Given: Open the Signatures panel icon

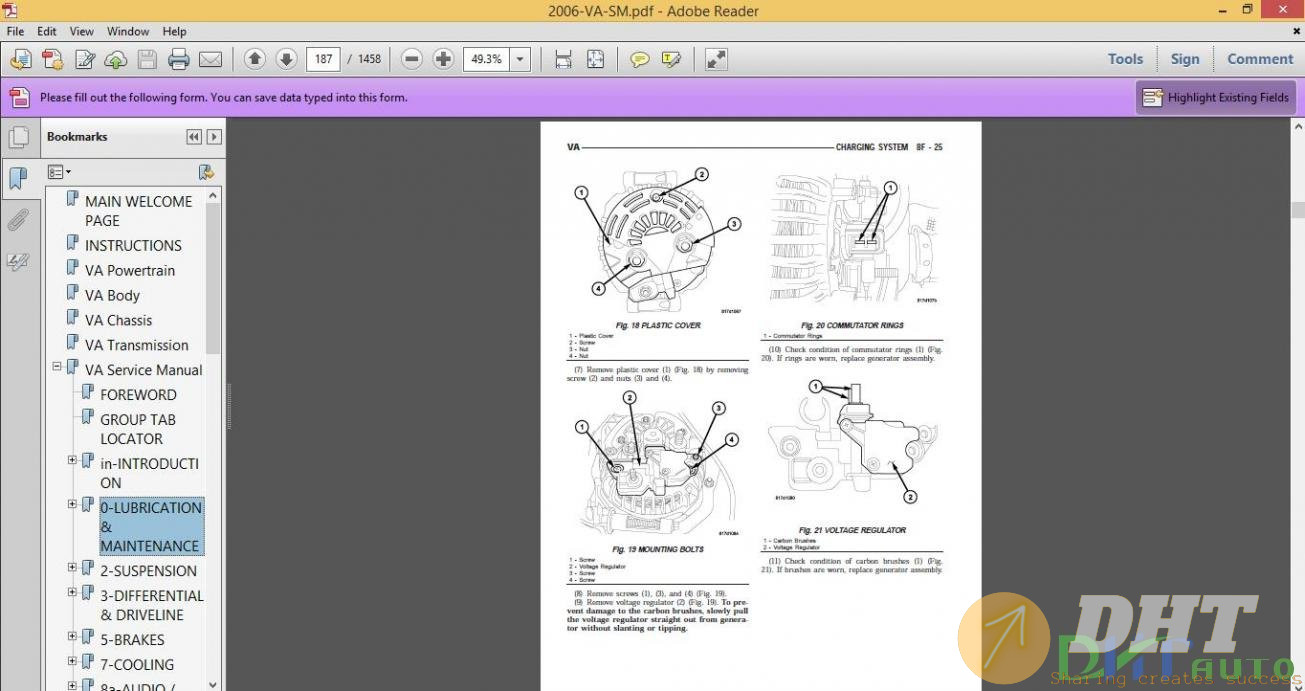Looking at the screenshot, I should pyautogui.click(x=18, y=262).
